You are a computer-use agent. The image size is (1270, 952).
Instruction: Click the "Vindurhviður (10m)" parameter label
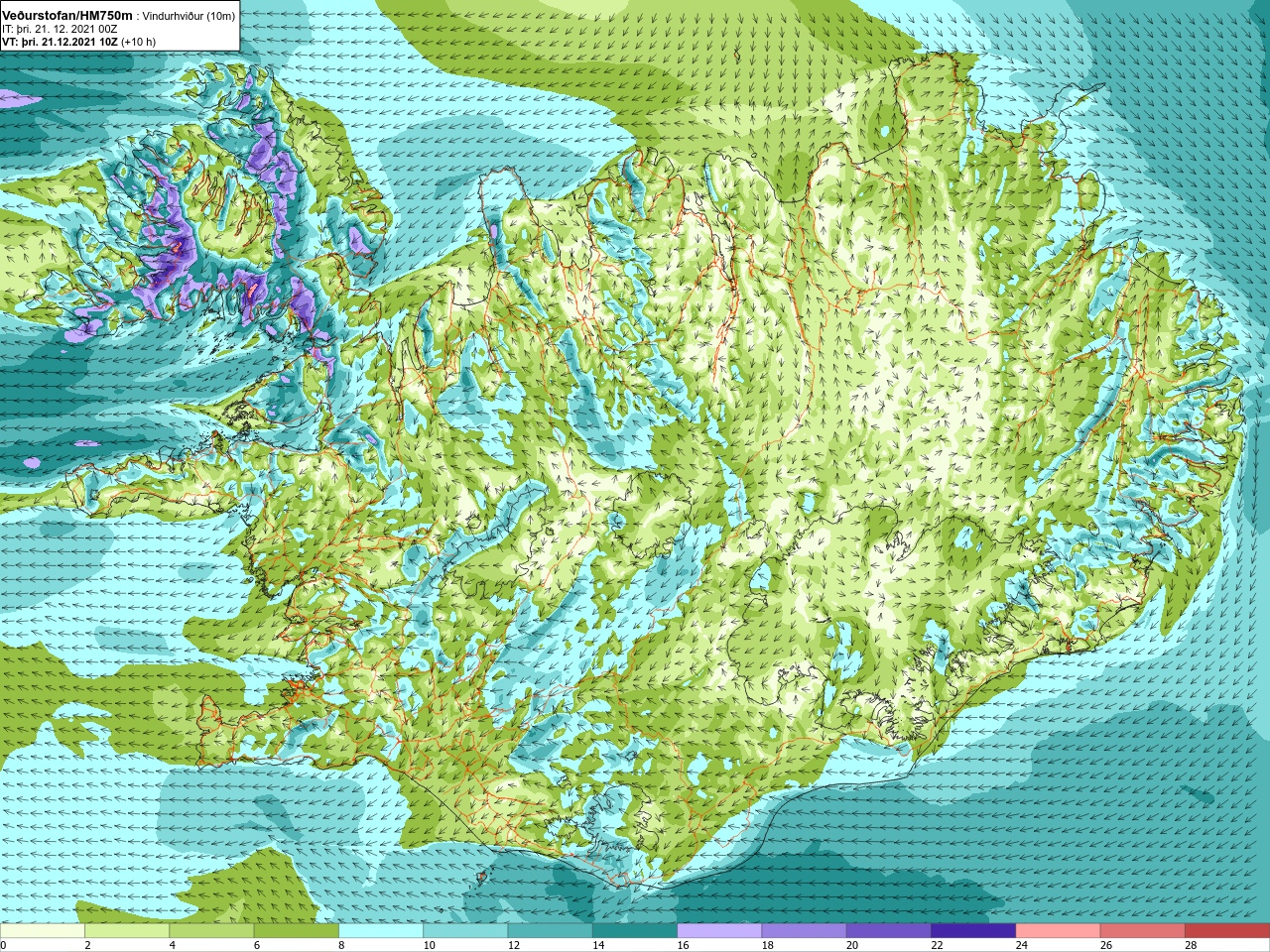click(187, 16)
